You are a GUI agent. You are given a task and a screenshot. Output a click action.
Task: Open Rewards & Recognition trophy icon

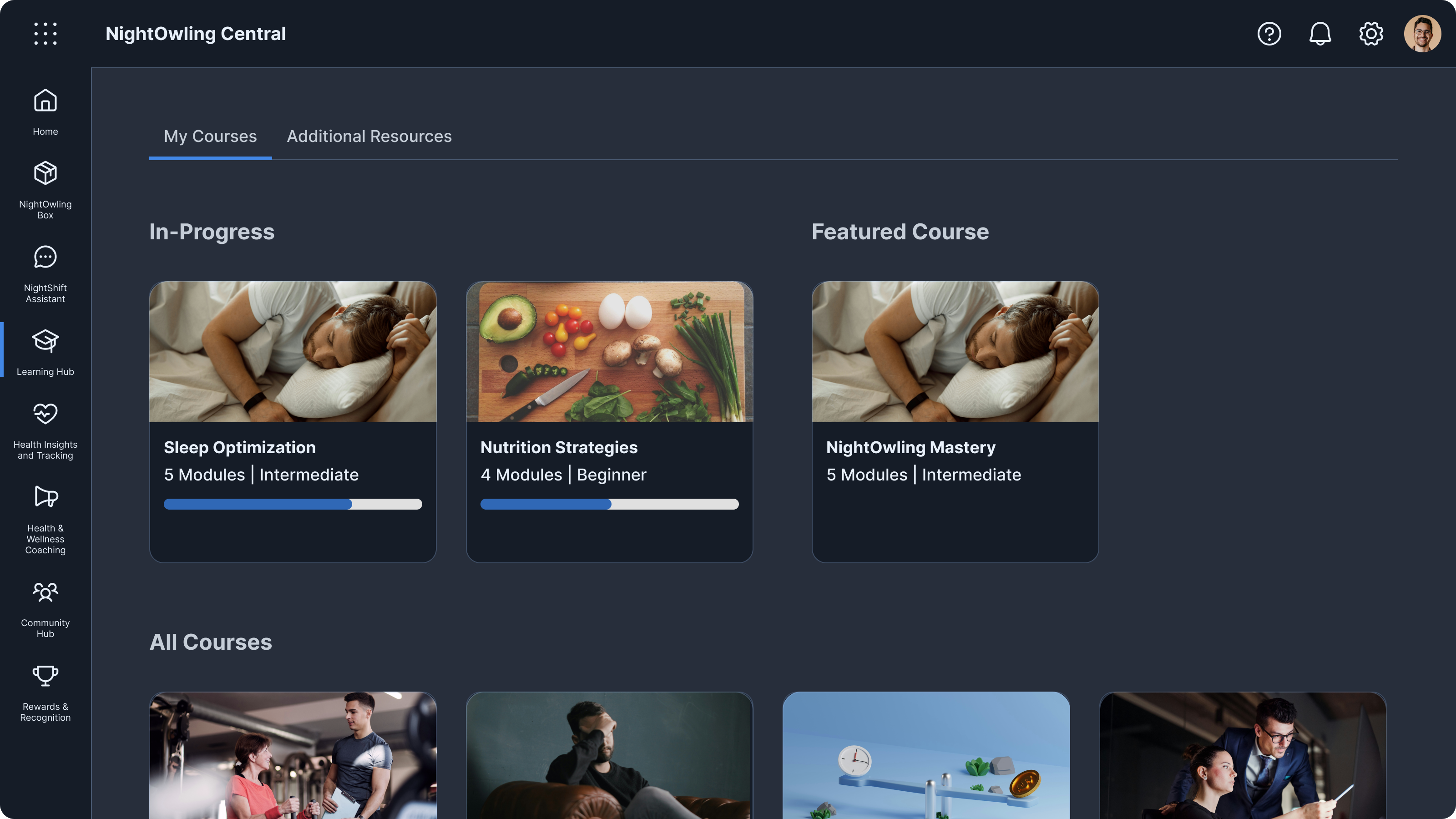pos(45,675)
